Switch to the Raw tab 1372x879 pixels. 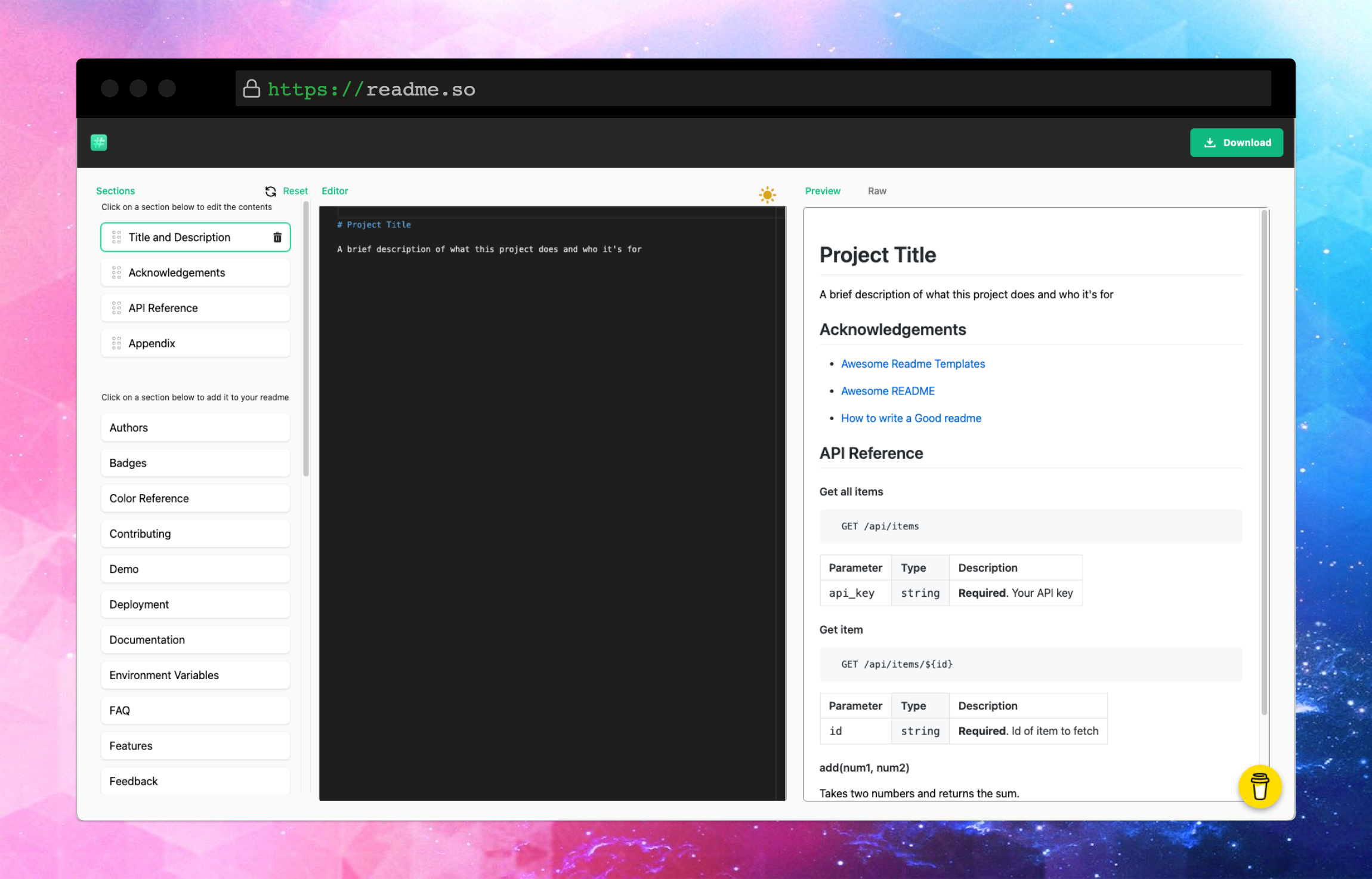876,191
